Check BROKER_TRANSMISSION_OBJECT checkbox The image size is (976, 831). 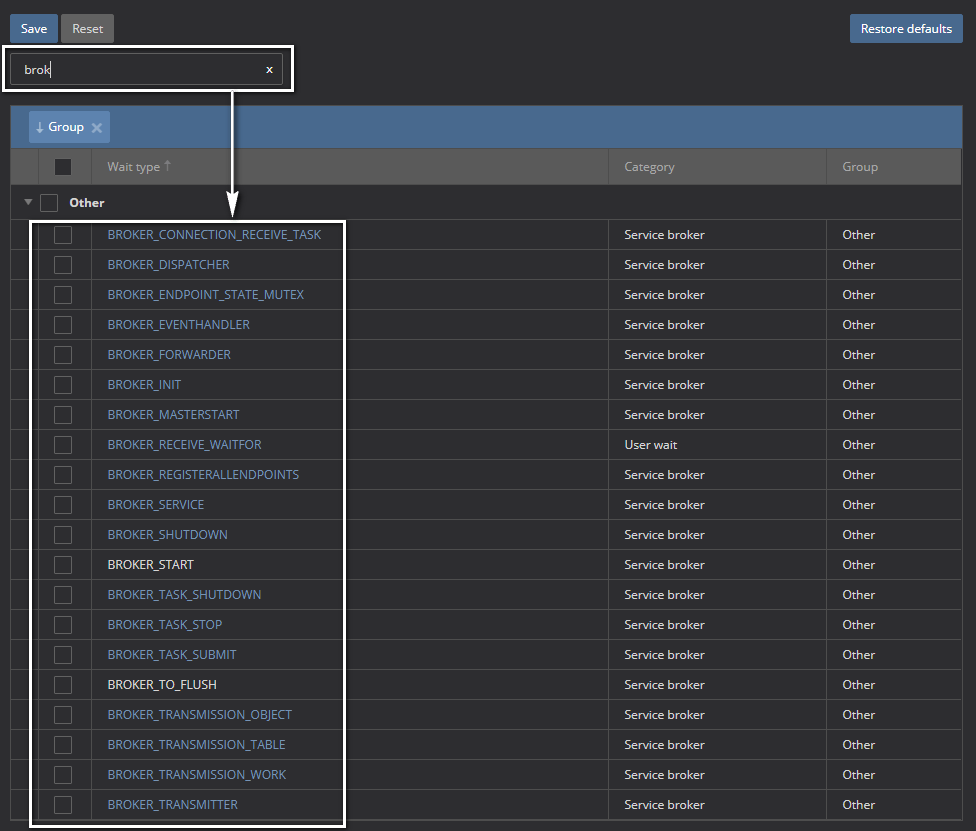63,715
